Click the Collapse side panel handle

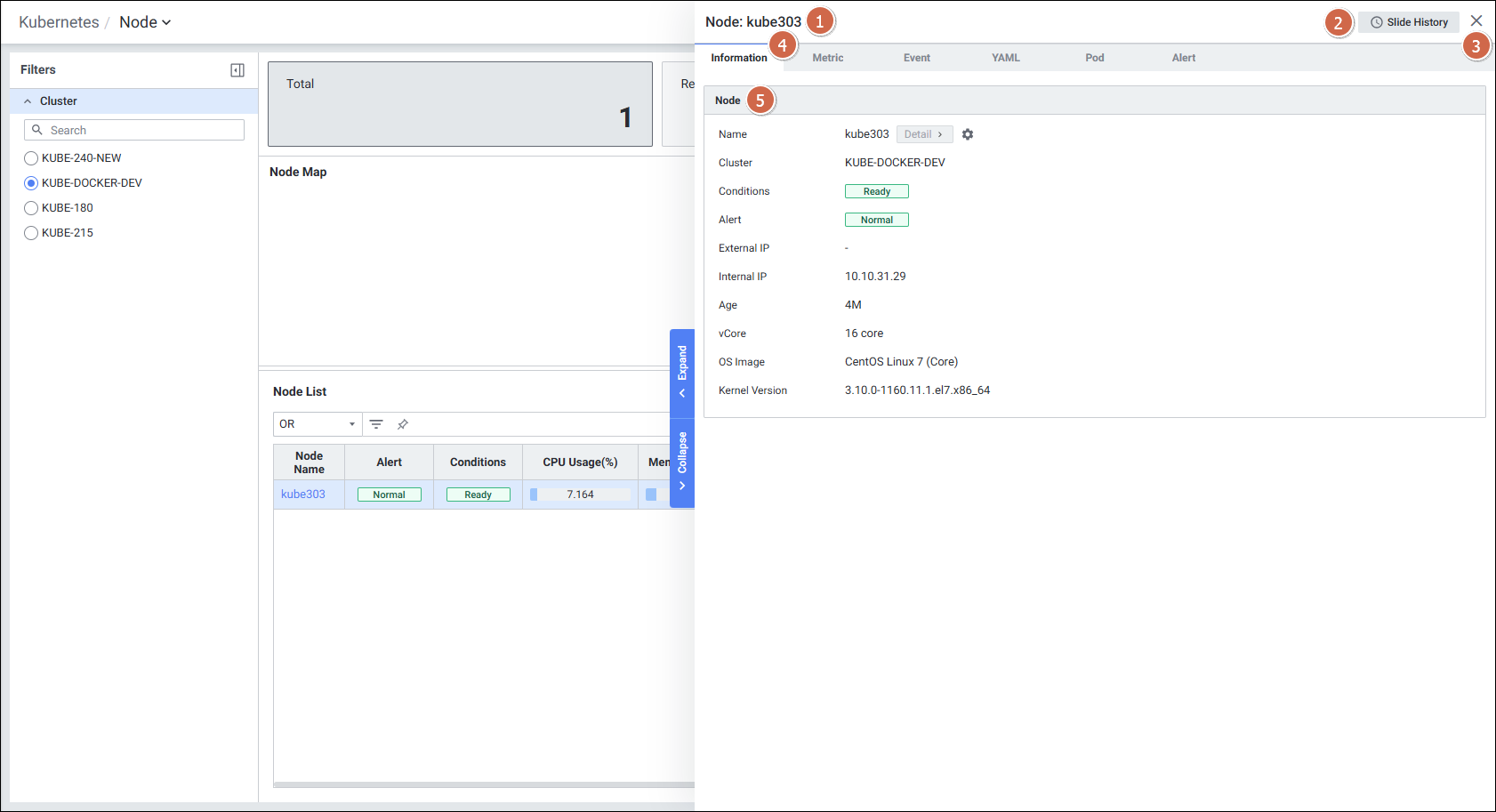pyautogui.click(x=682, y=461)
